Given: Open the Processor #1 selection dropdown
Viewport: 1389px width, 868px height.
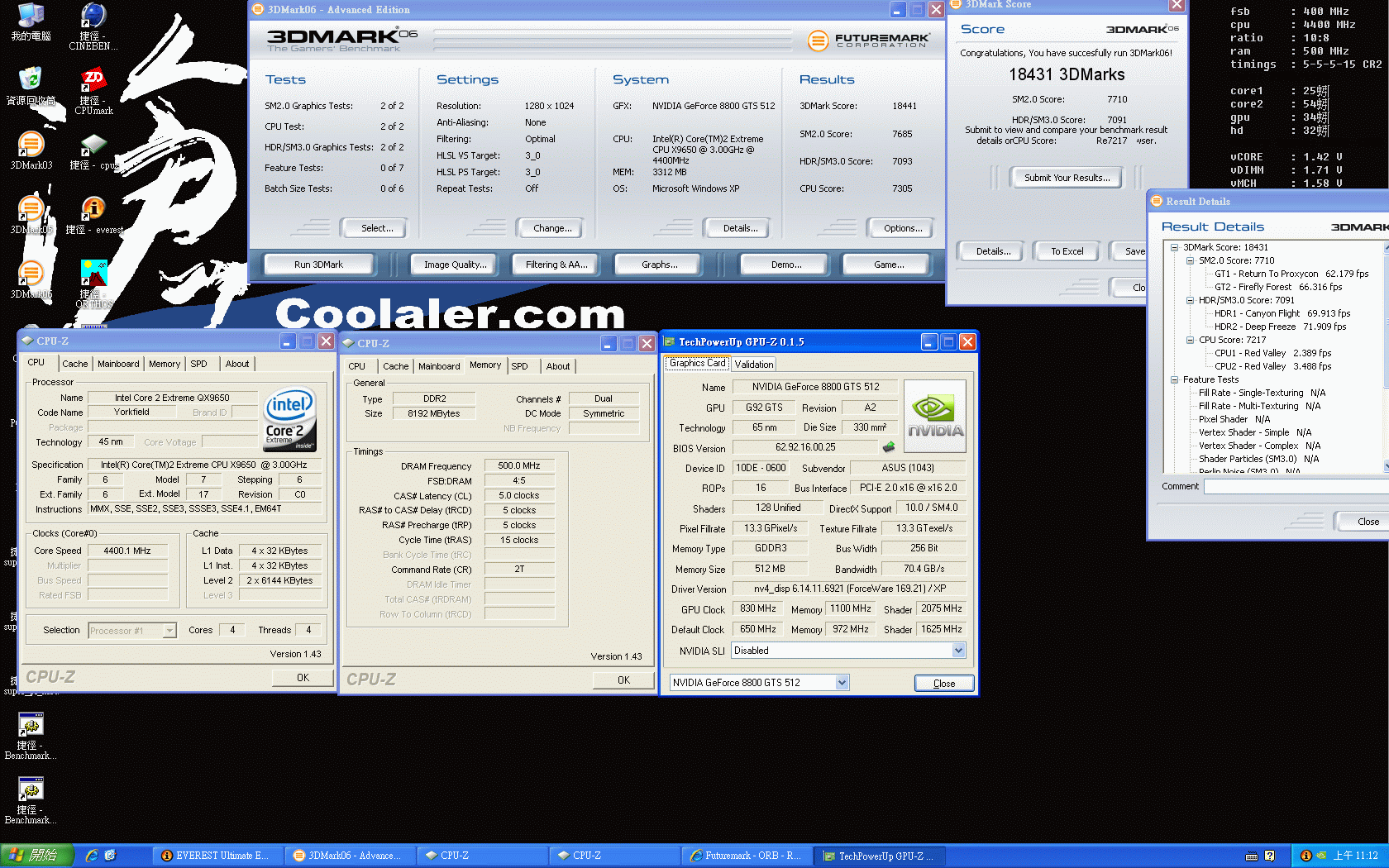Looking at the screenshot, I should click(x=169, y=631).
